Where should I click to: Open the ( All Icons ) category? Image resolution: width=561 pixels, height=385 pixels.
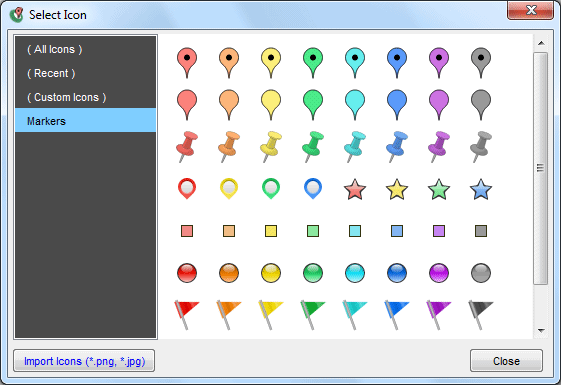coord(54,49)
